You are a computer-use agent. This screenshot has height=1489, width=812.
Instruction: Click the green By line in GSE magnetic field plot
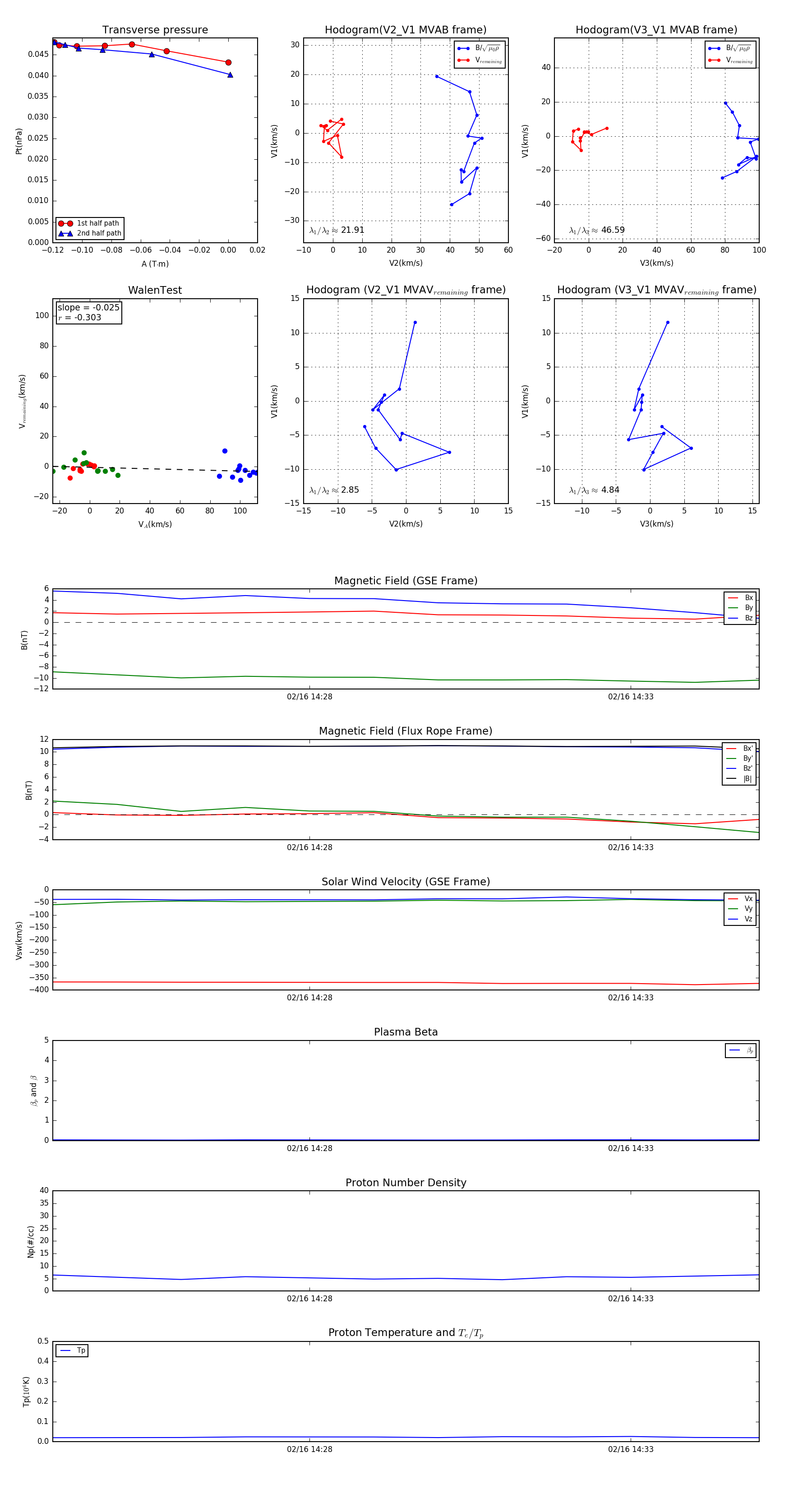(405, 678)
